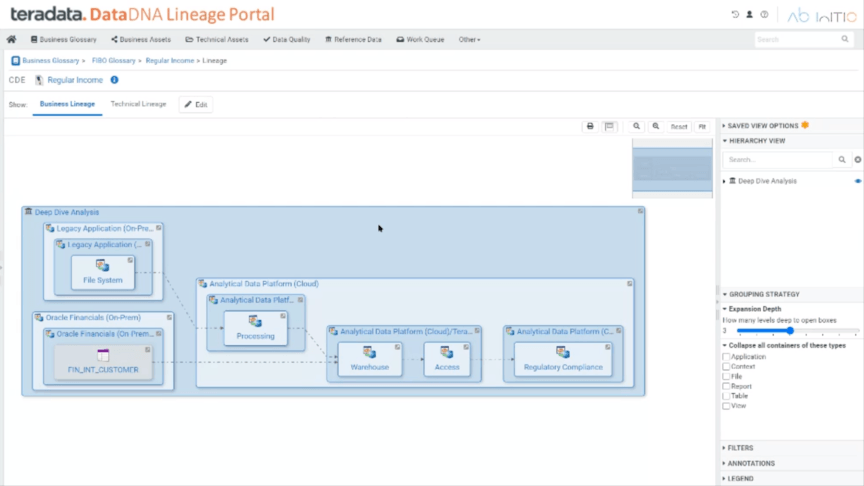Open the Other dropdown menu

(x=469, y=40)
